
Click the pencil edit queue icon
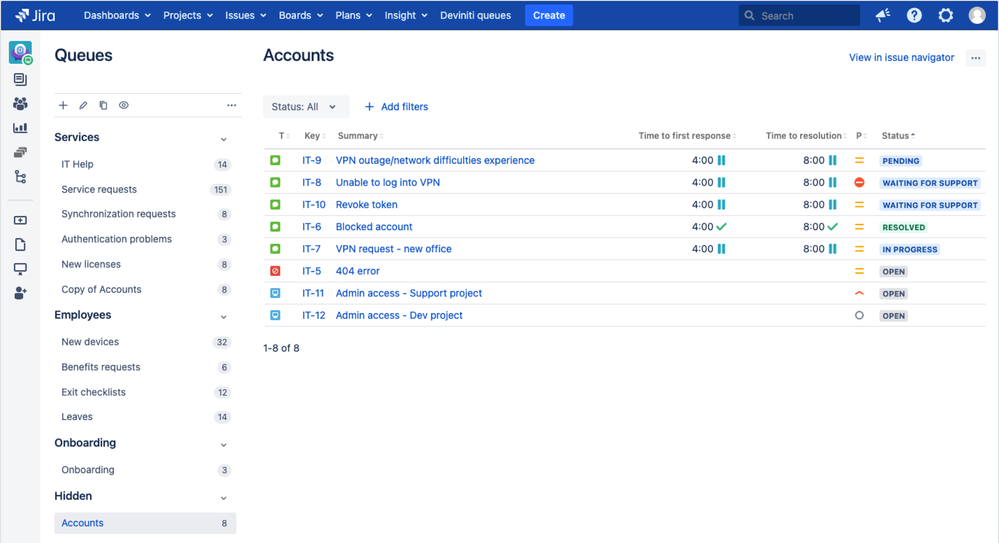83,105
